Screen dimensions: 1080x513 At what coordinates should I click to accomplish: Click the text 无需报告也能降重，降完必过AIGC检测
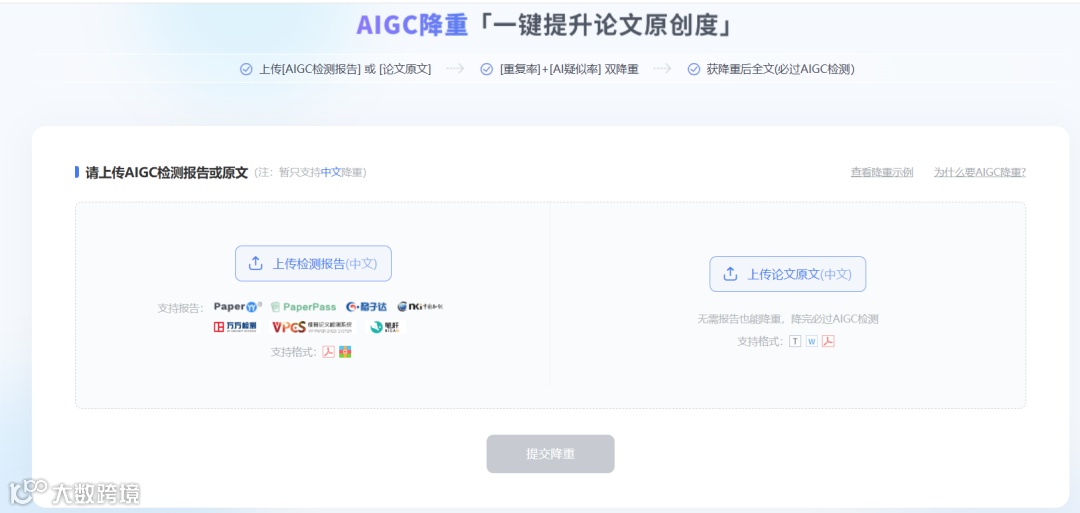coord(788,319)
